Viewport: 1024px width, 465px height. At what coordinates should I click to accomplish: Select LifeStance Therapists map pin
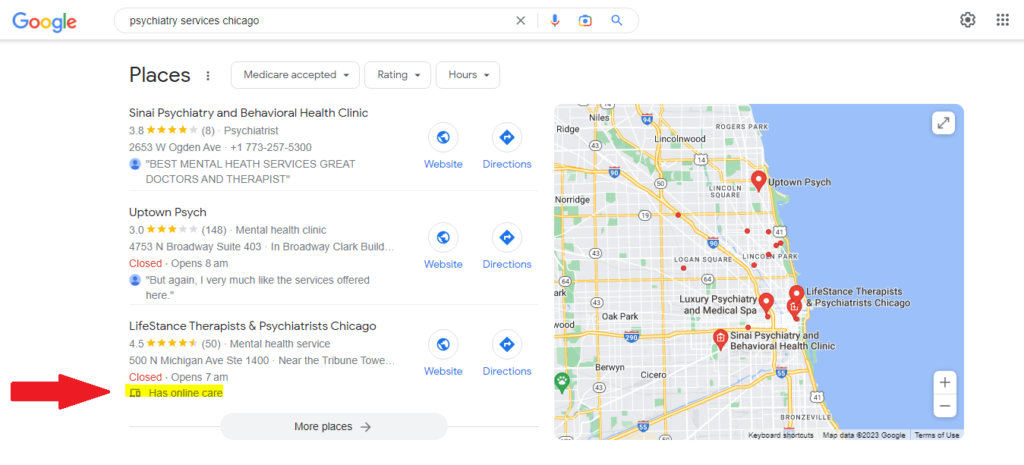[x=796, y=295]
